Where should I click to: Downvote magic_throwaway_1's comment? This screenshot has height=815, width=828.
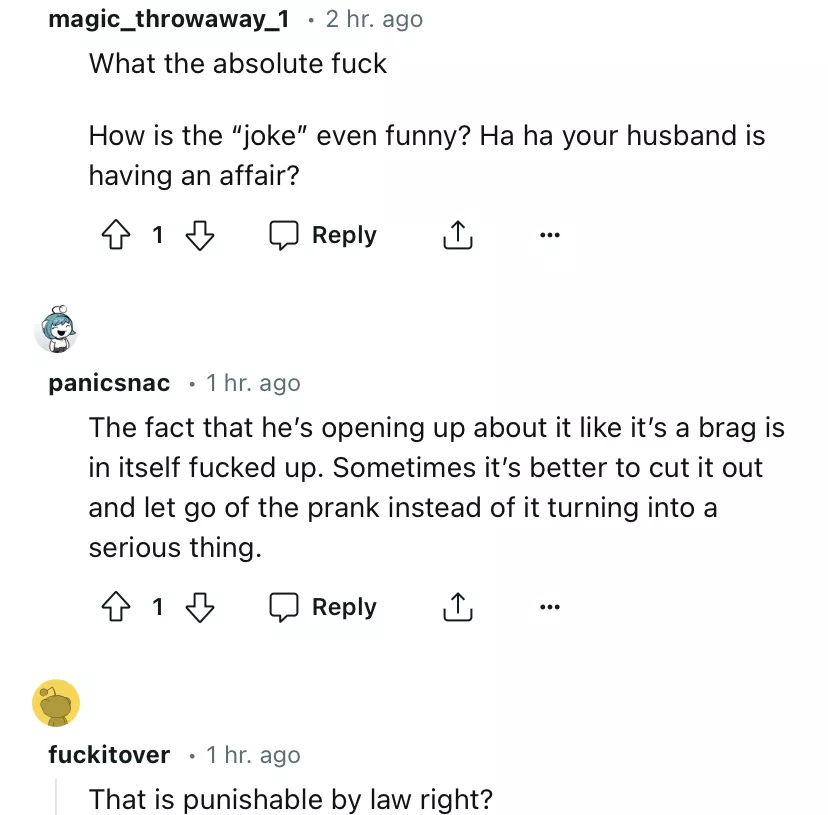tap(201, 236)
